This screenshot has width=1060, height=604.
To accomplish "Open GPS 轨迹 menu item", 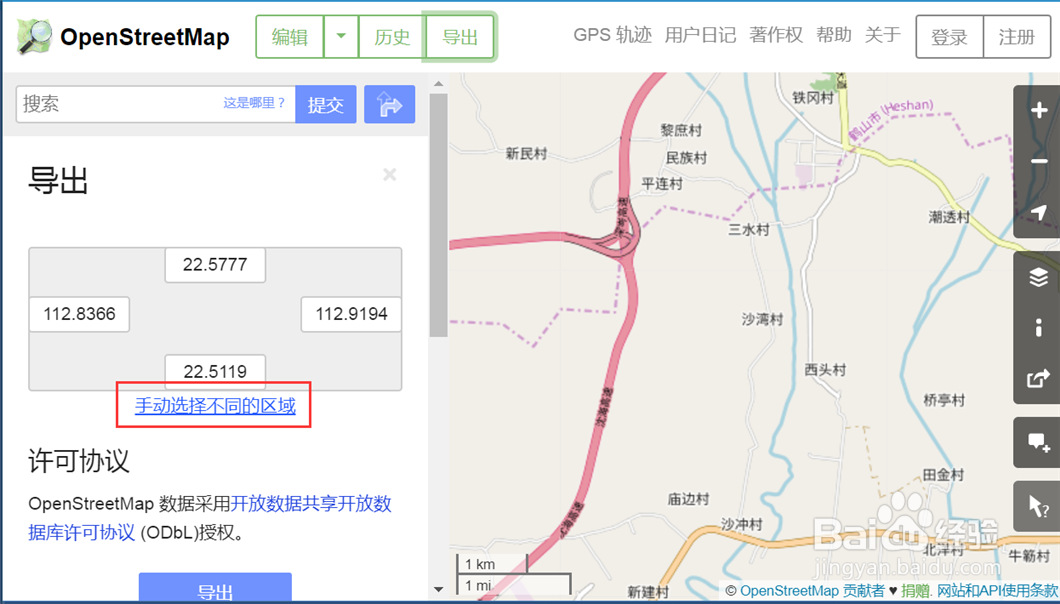I will [612, 35].
